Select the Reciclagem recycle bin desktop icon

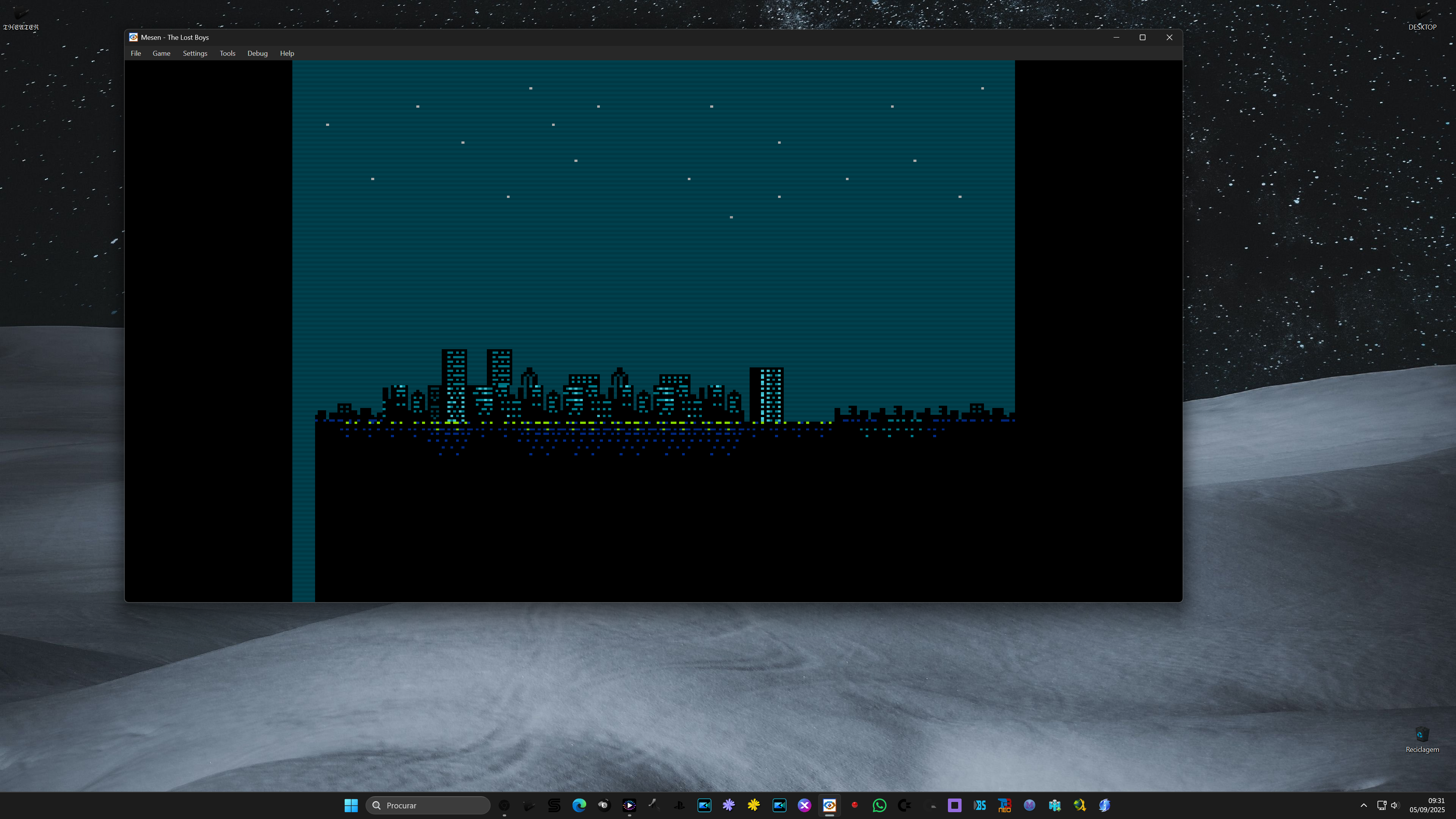1422,740
